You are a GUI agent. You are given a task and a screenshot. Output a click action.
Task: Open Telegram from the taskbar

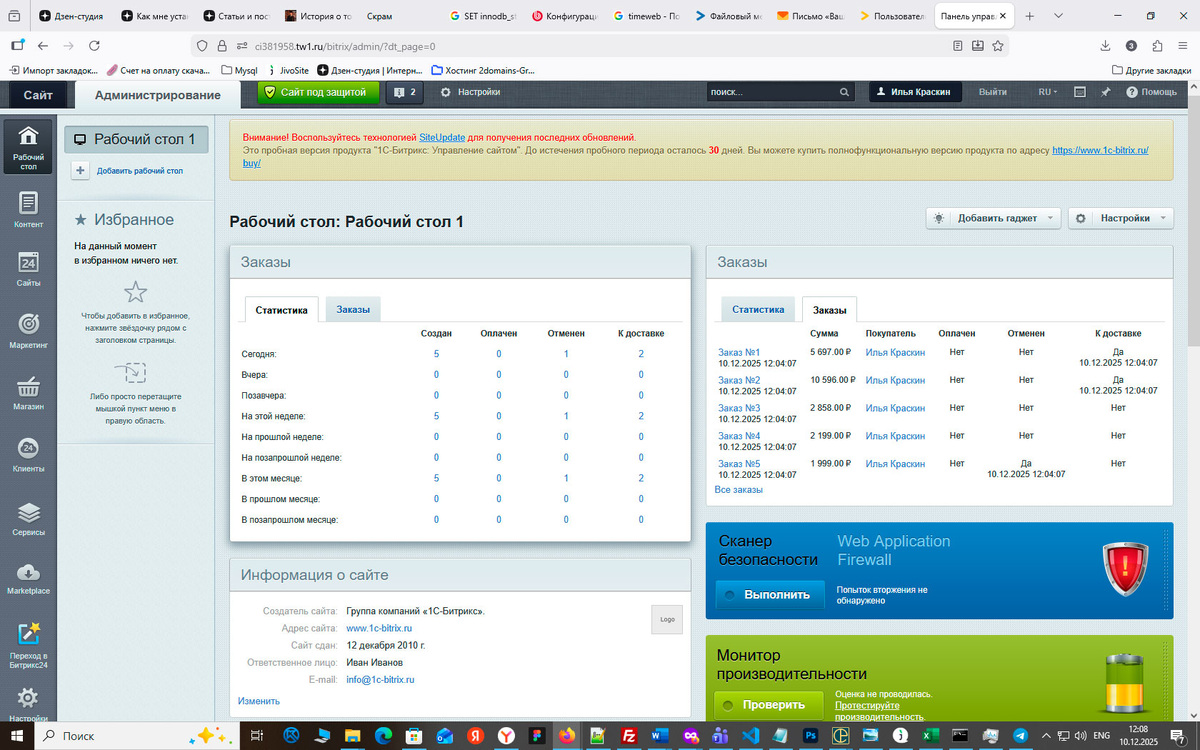click(x=1019, y=735)
